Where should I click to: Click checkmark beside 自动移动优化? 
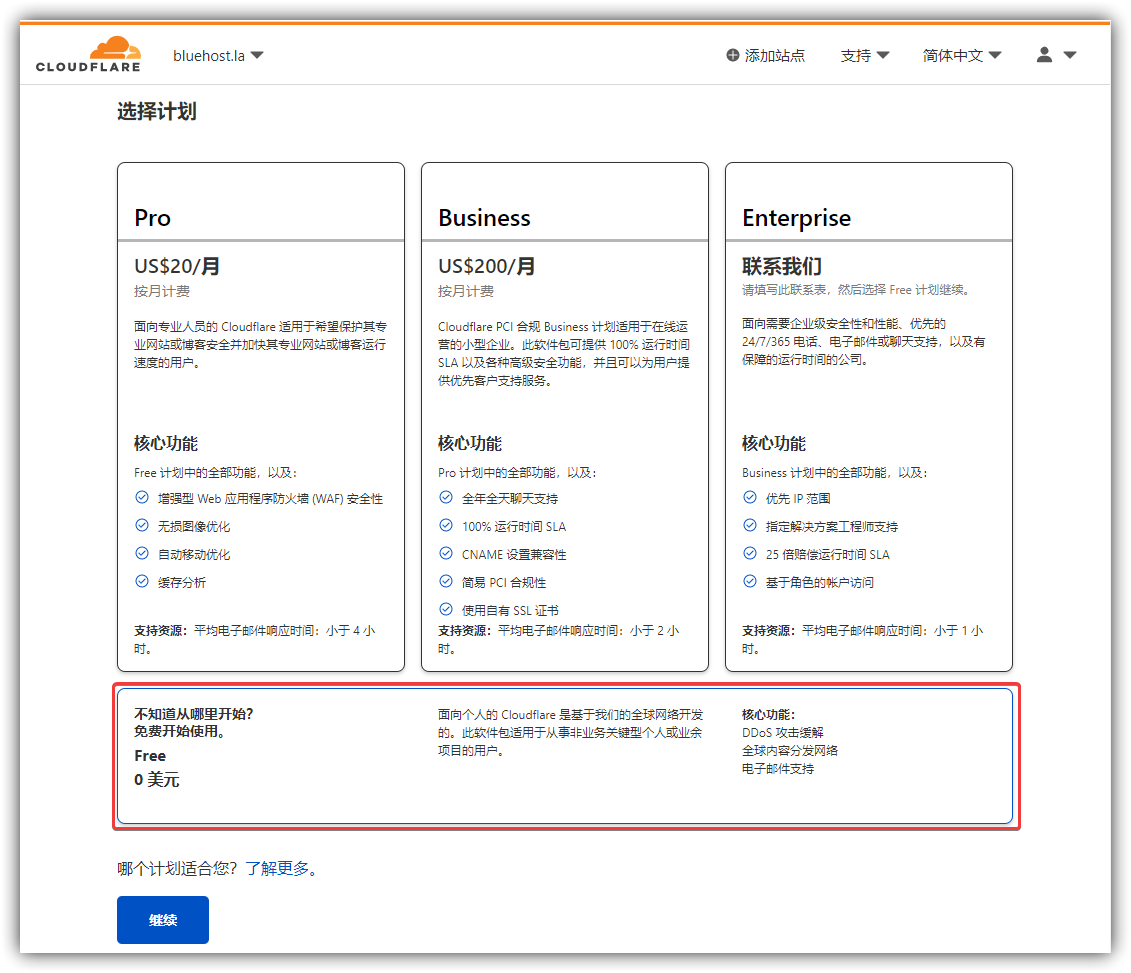click(142, 554)
